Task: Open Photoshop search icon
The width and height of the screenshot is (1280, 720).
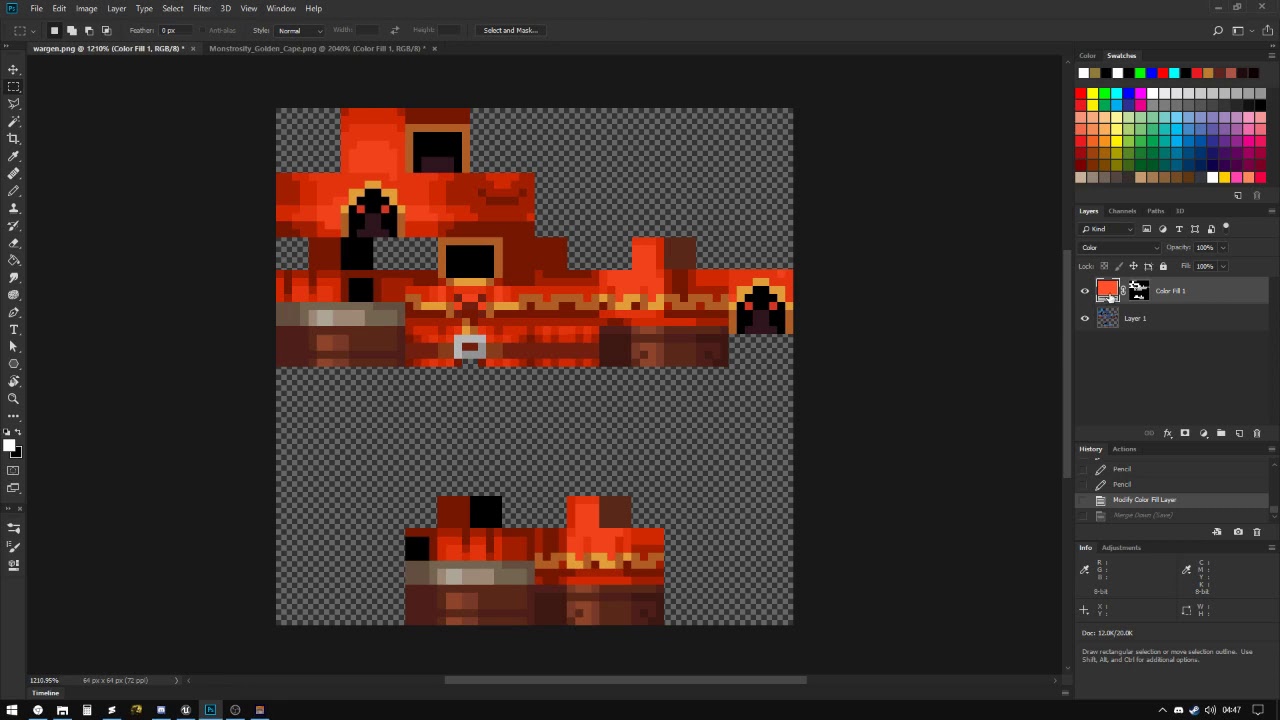Action: click(1218, 30)
